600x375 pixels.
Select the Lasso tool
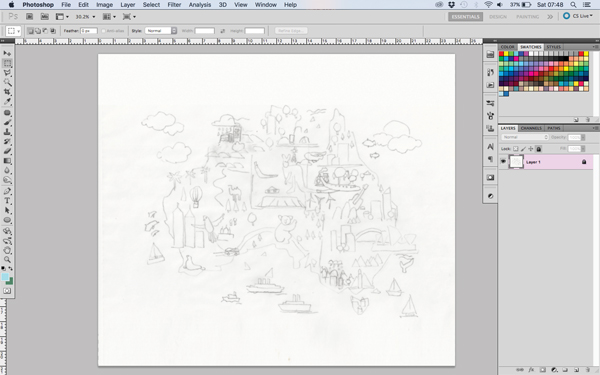[x=7, y=73]
